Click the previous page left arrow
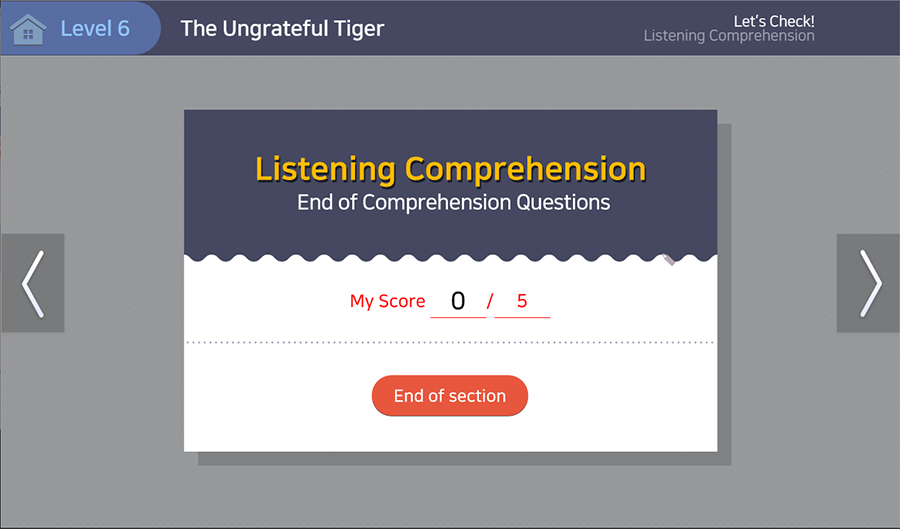Image resolution: width=900 pixels, height=529 pixels. pos(33,283)
